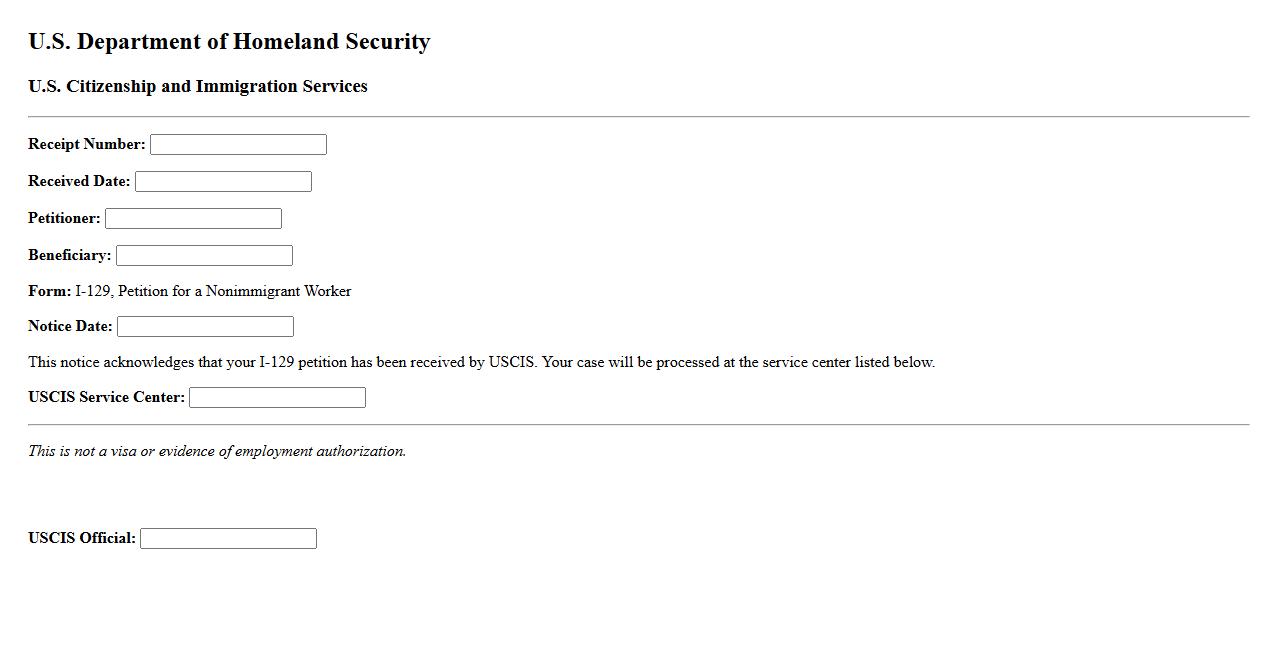Click the "USCIS Official:" label text
Screen dimensions: 1278x650
pos(82,539)
